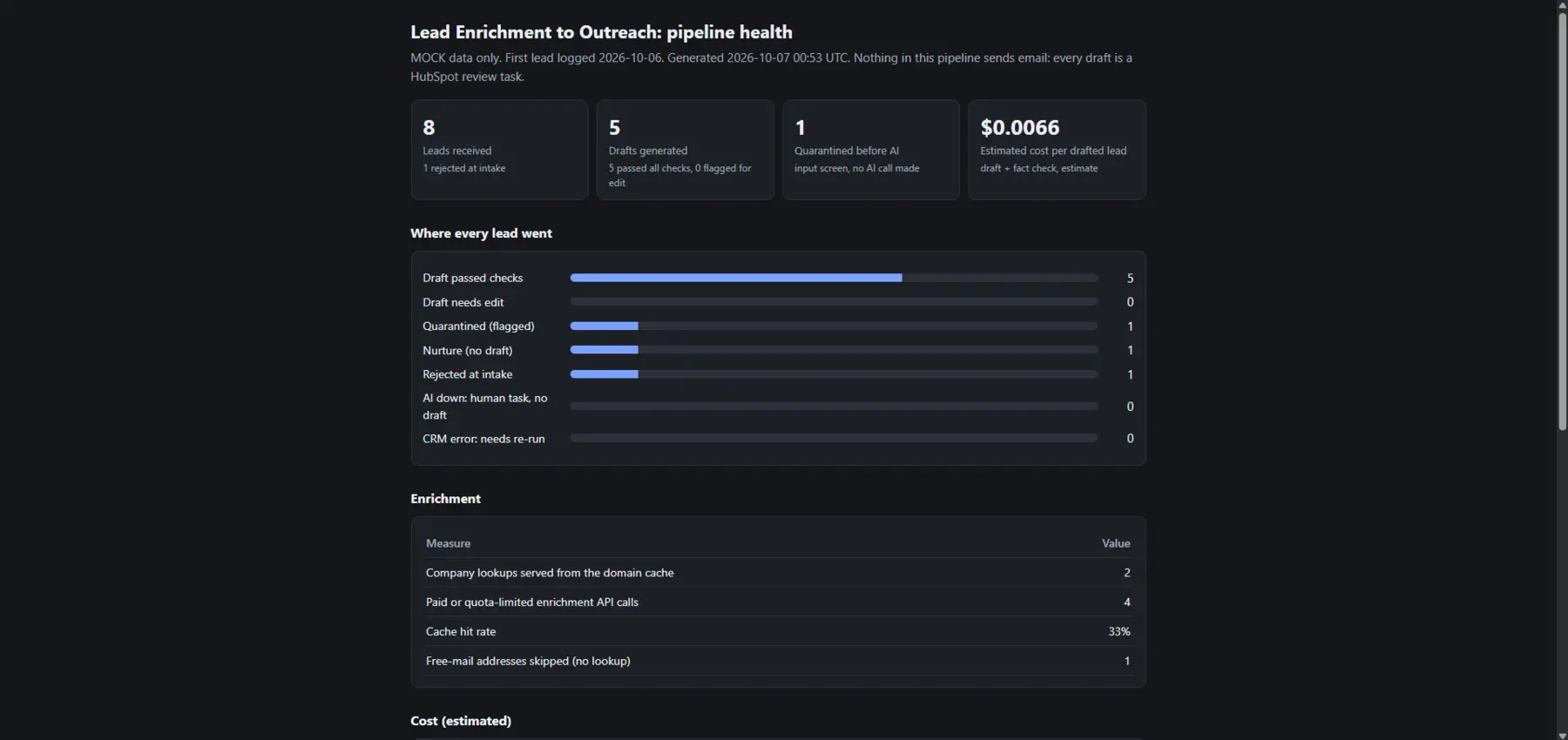Select the Leads received card
The width and height of the screenshot is (1568, 740).
(499, 150)
